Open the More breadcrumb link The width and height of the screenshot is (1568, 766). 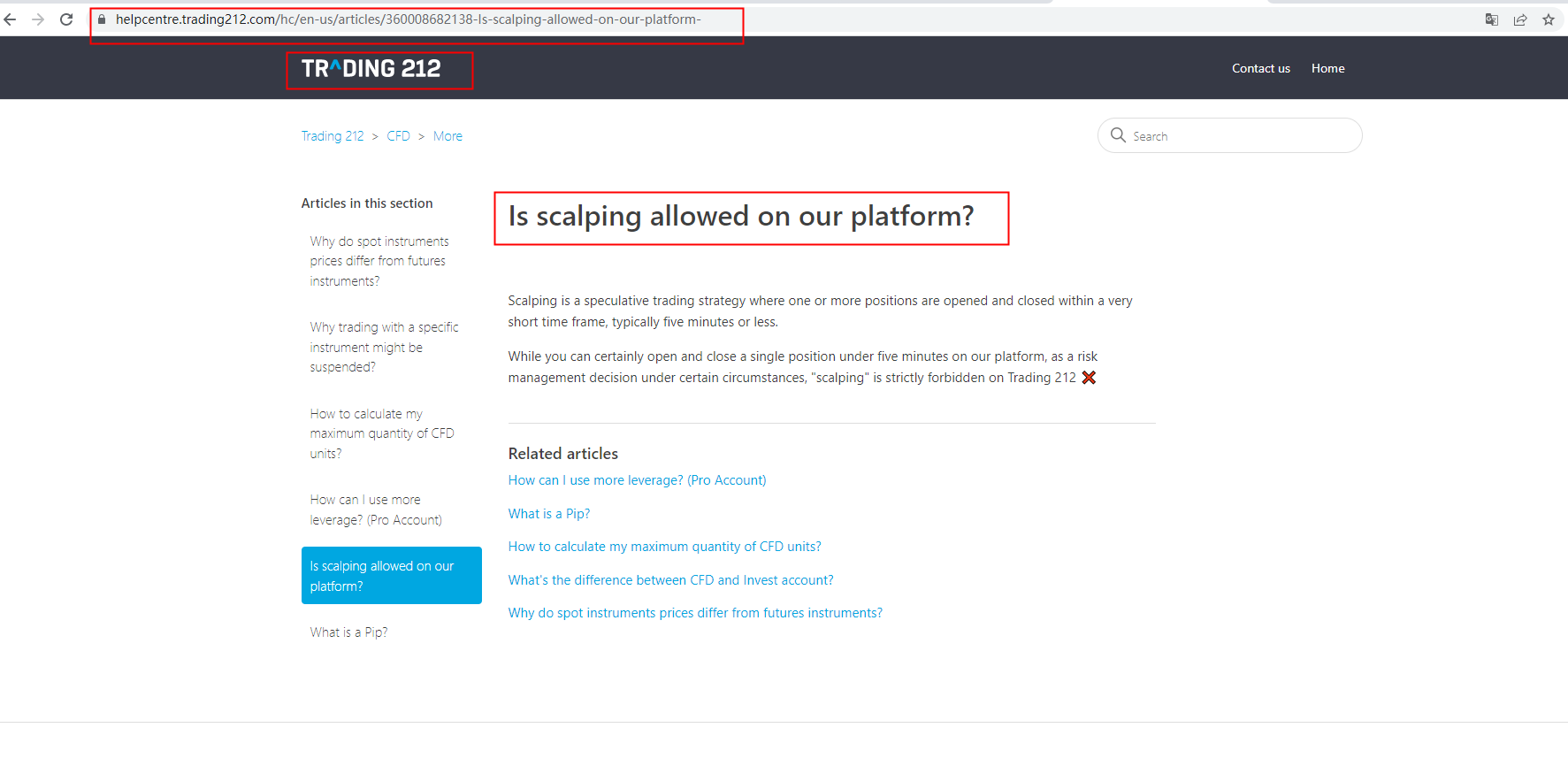tap(447, 136)
